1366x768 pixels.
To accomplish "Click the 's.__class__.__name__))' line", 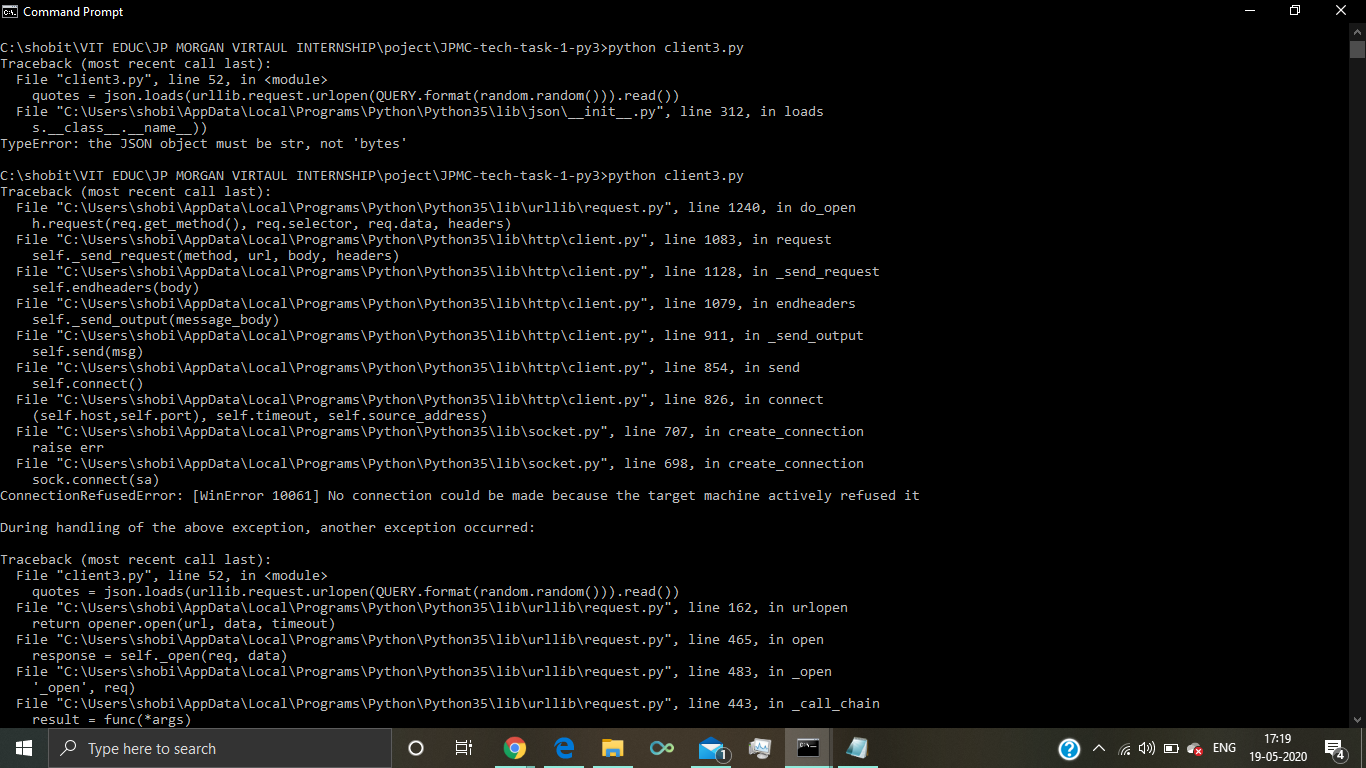I will pyautogui.click(x=120, y=128).
